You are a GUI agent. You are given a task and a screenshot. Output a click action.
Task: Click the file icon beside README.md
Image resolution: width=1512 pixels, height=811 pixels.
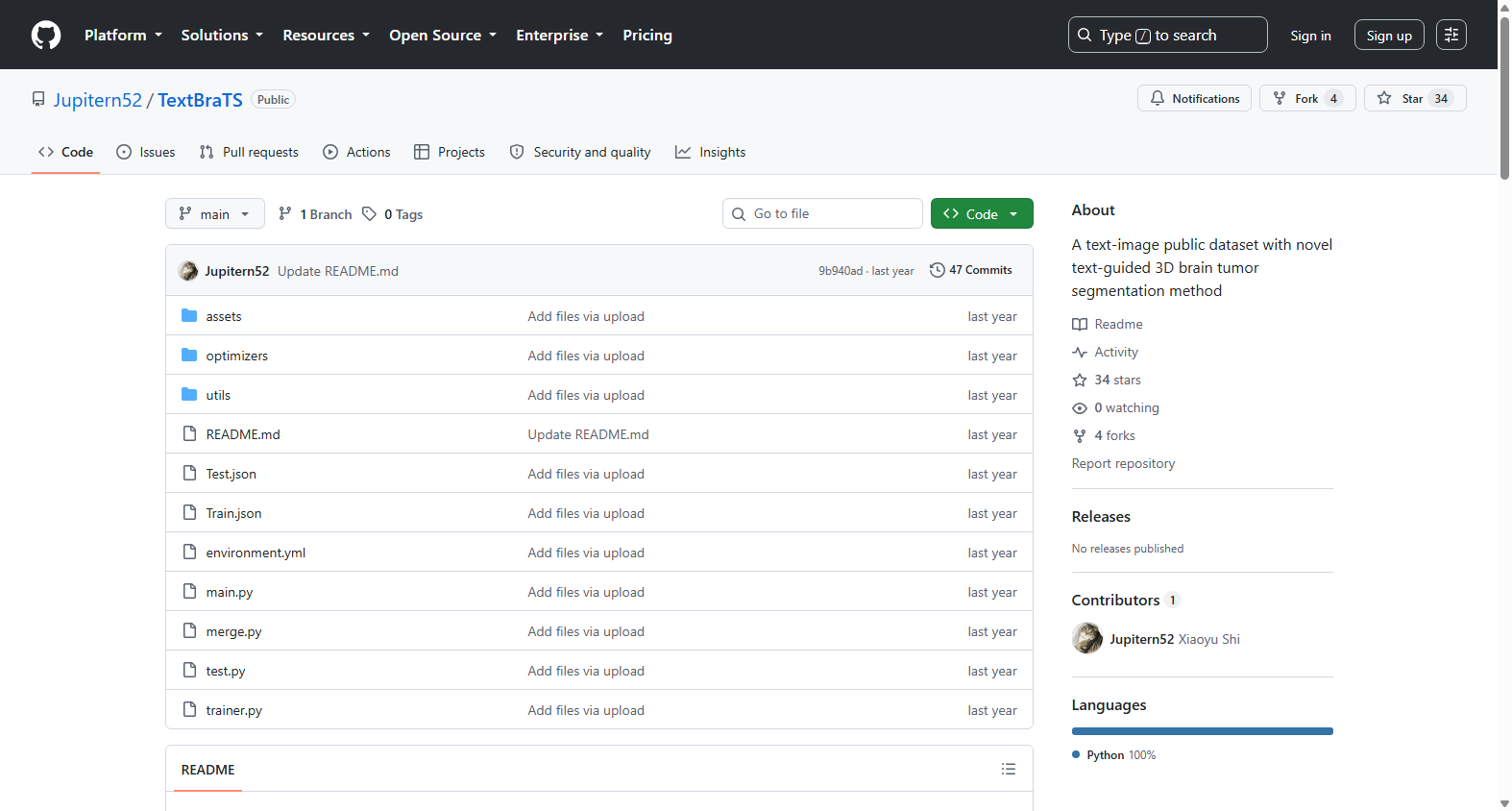[189, 434]
